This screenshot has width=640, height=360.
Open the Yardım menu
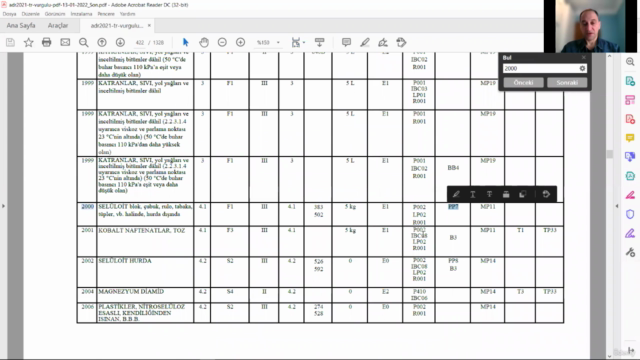127,14
